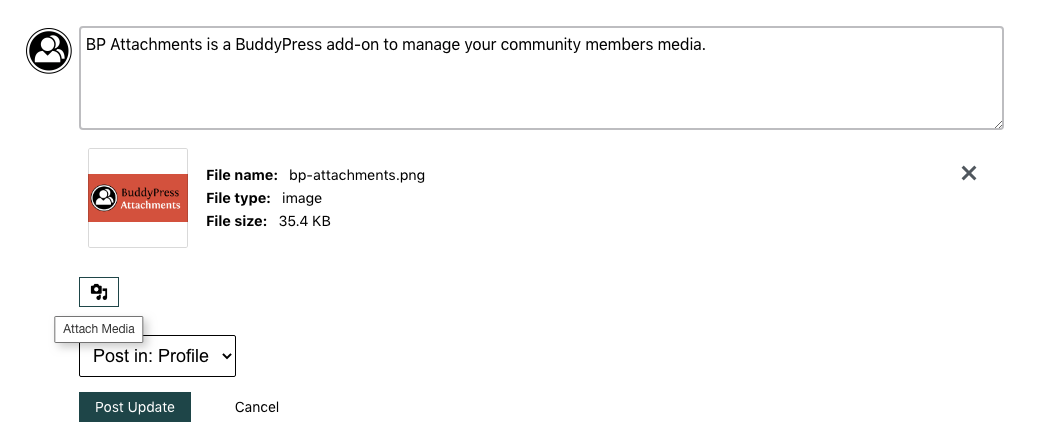Focus the status update text area
The image size is (1039, 446).
coord(541,78)
